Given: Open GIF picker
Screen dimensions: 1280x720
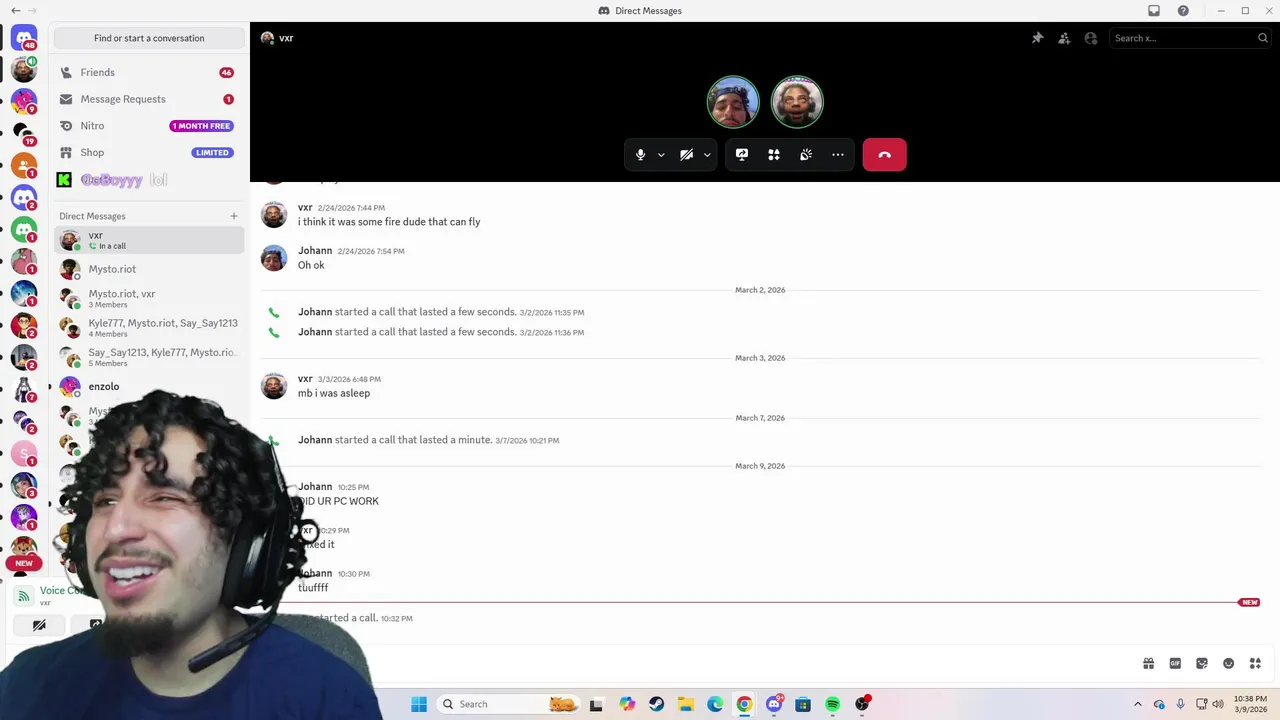Looking at the screenshot, I should pyautogui.click(x=1175, y=663).
